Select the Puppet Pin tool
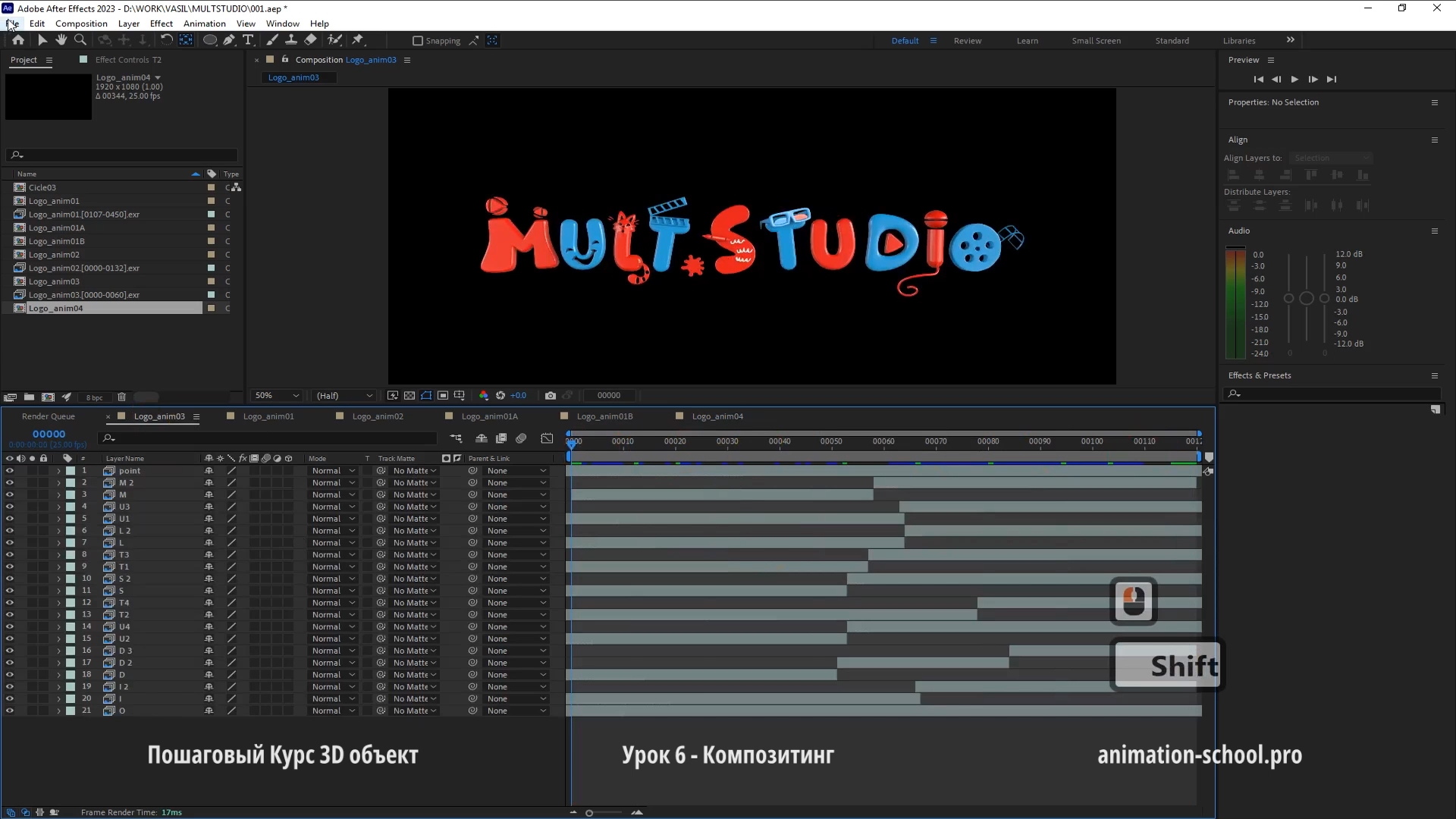Screen dimensions: 1456x819 point(358,40)
